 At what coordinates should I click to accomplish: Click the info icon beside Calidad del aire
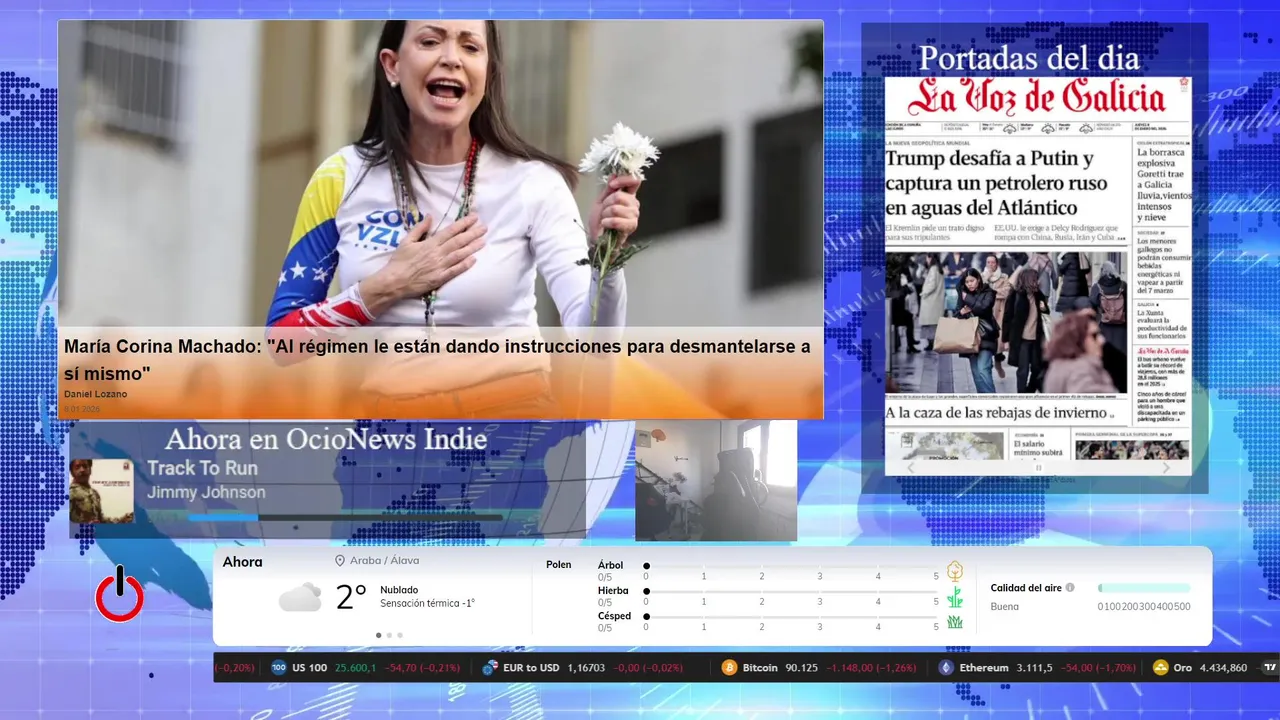coord(1070,588)
